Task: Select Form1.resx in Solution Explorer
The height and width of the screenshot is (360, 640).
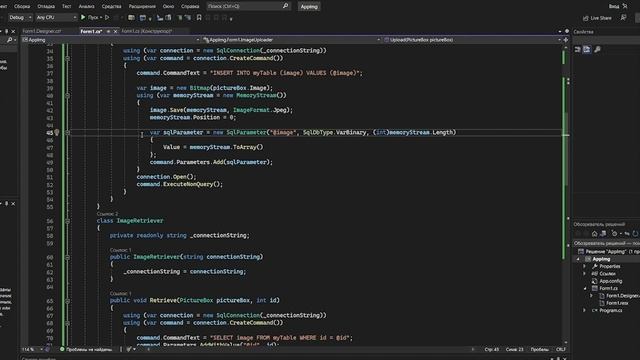Action: 617,303
